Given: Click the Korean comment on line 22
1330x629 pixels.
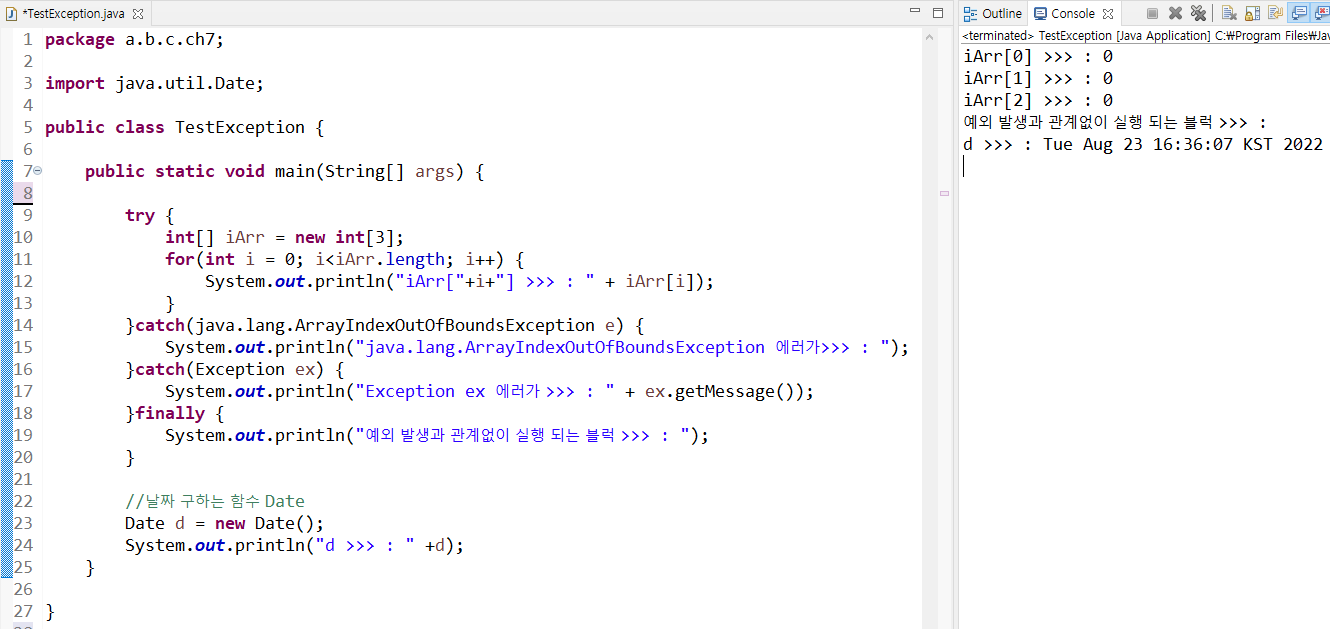Looking at the screenshot, I should [214, 501].
